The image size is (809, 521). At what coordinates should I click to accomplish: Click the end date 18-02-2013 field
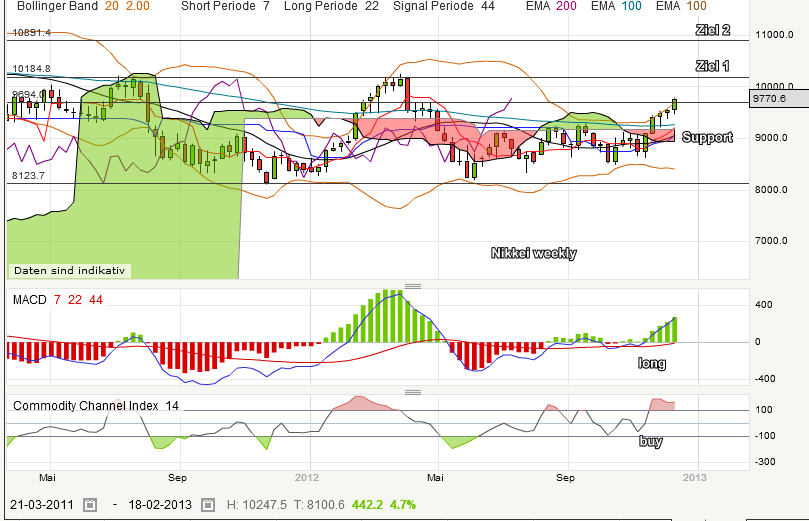click(160, 504)
